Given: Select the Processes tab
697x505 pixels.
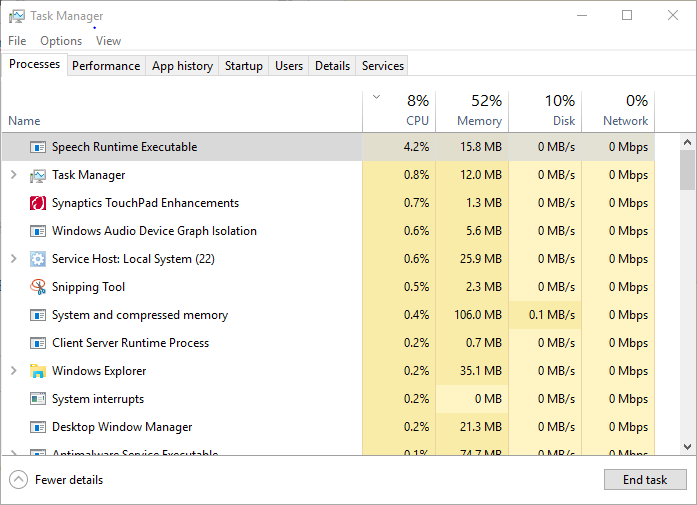Looking at the screenshot, I should point(34,64).
